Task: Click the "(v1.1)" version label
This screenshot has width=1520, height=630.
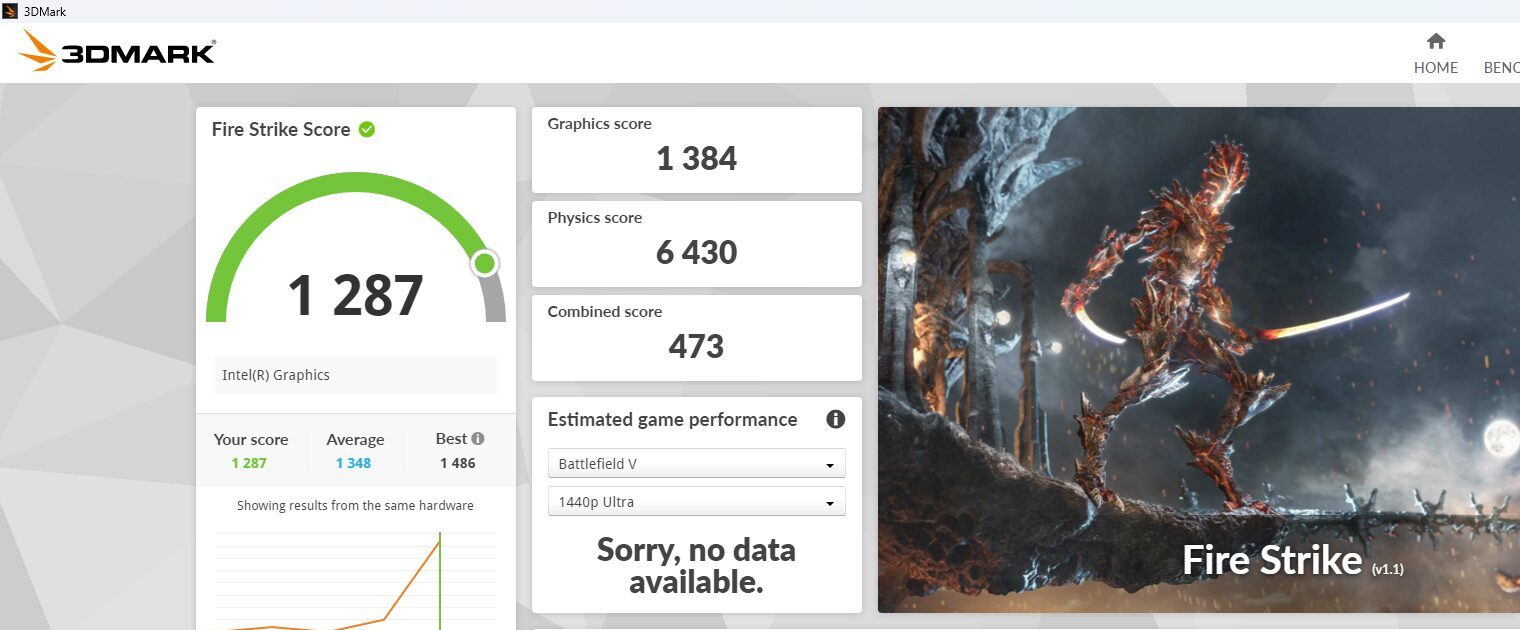Action: point(1386,569)
